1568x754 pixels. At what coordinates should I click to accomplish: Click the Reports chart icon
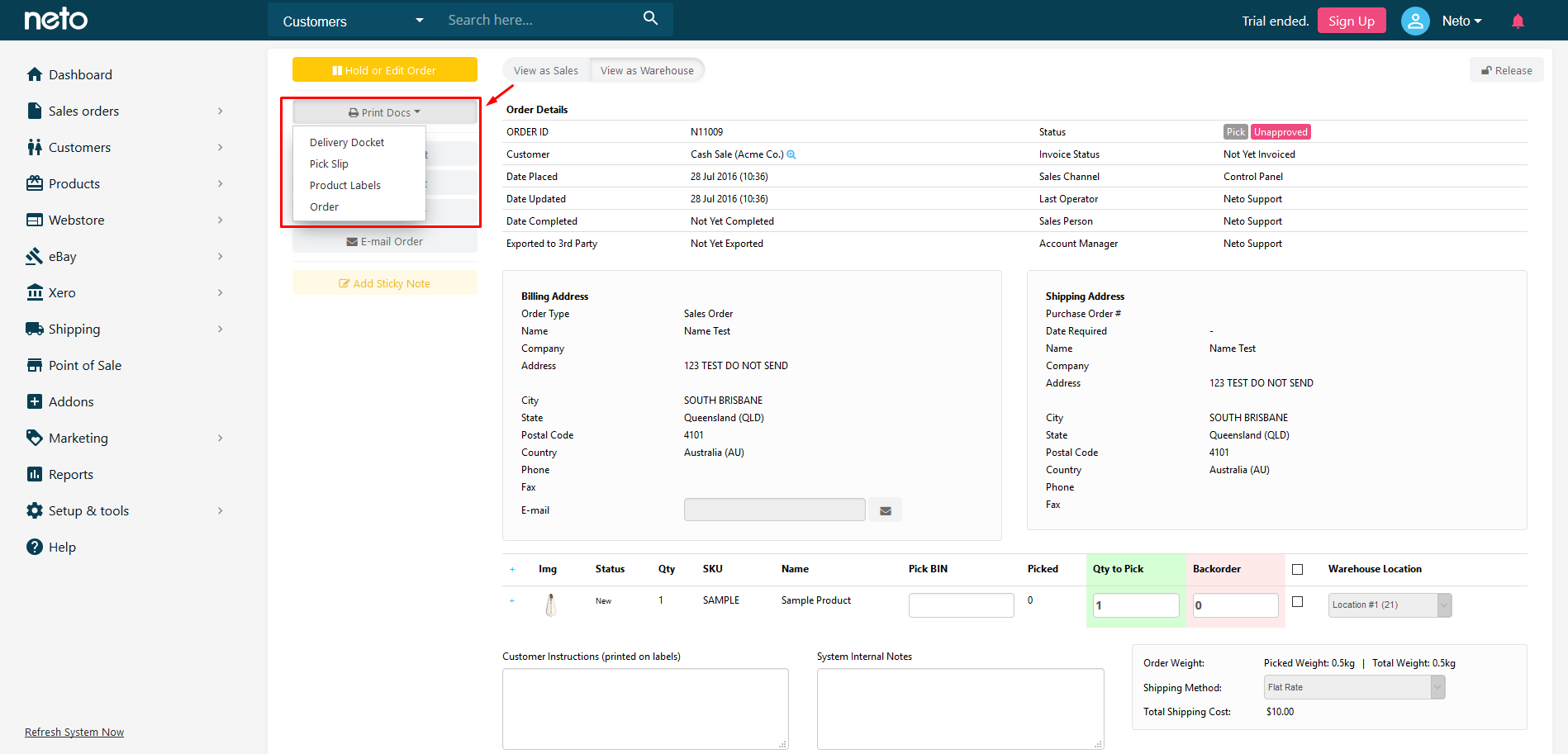[x=35, y=474]
